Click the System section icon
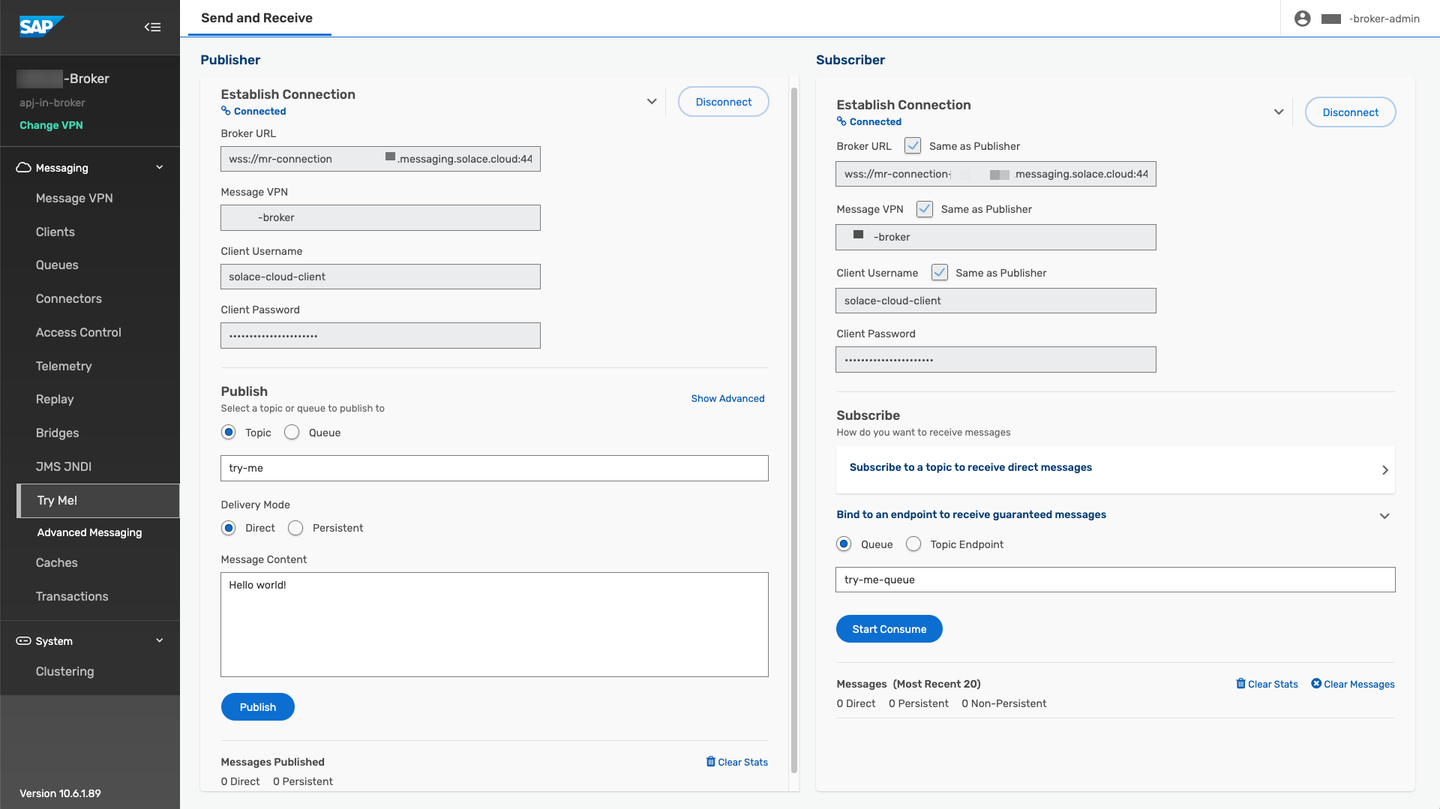This screenshot has height=809, width=1440. (24, 641)
